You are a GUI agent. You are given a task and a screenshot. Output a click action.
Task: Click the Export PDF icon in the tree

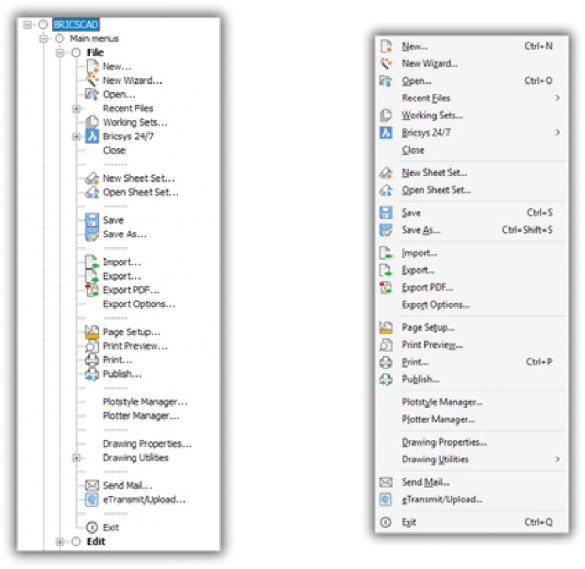(x=92, y=290)
